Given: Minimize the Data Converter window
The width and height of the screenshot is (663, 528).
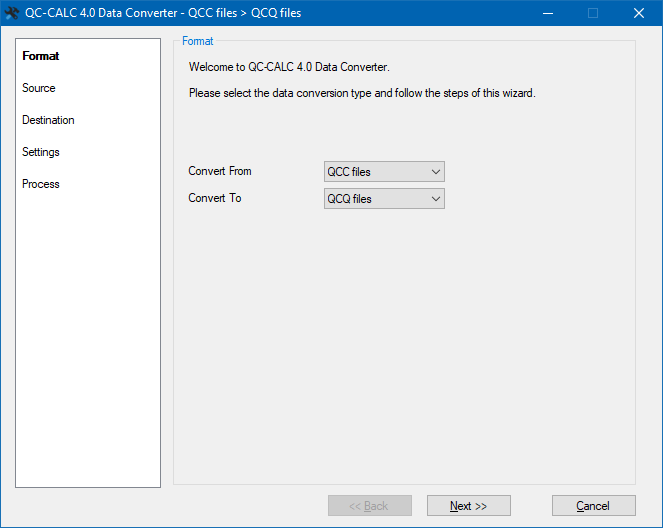Looking at the screenshot, I should coord(547,13).
